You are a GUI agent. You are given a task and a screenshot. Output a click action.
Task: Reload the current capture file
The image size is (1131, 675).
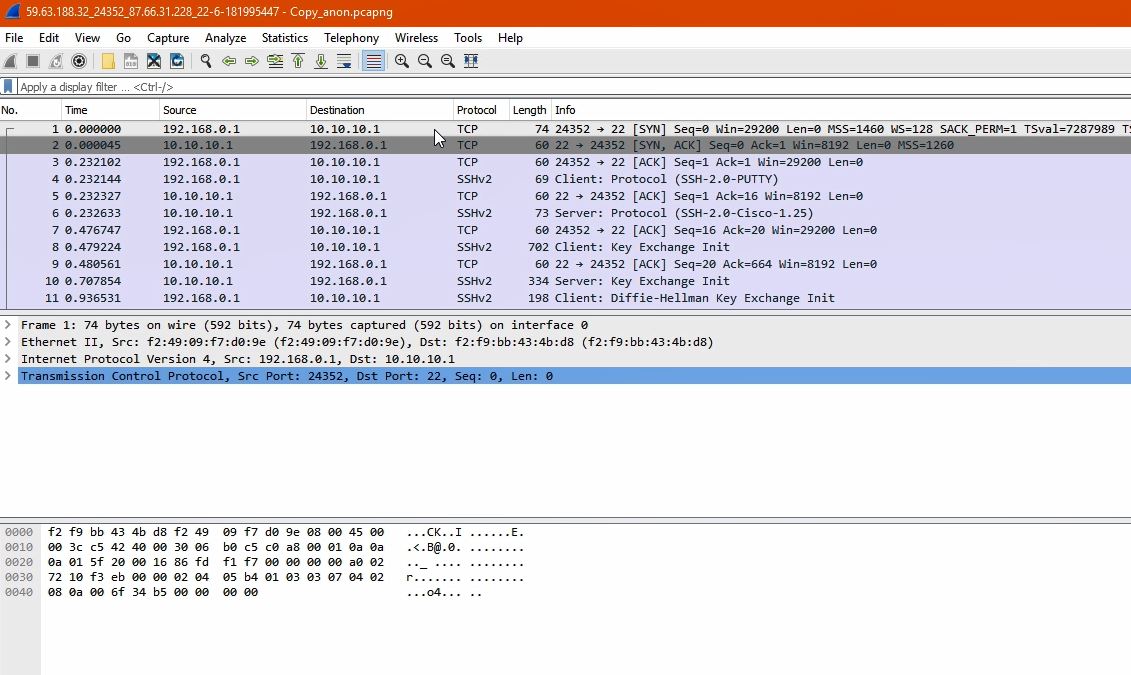click(177, 61)
